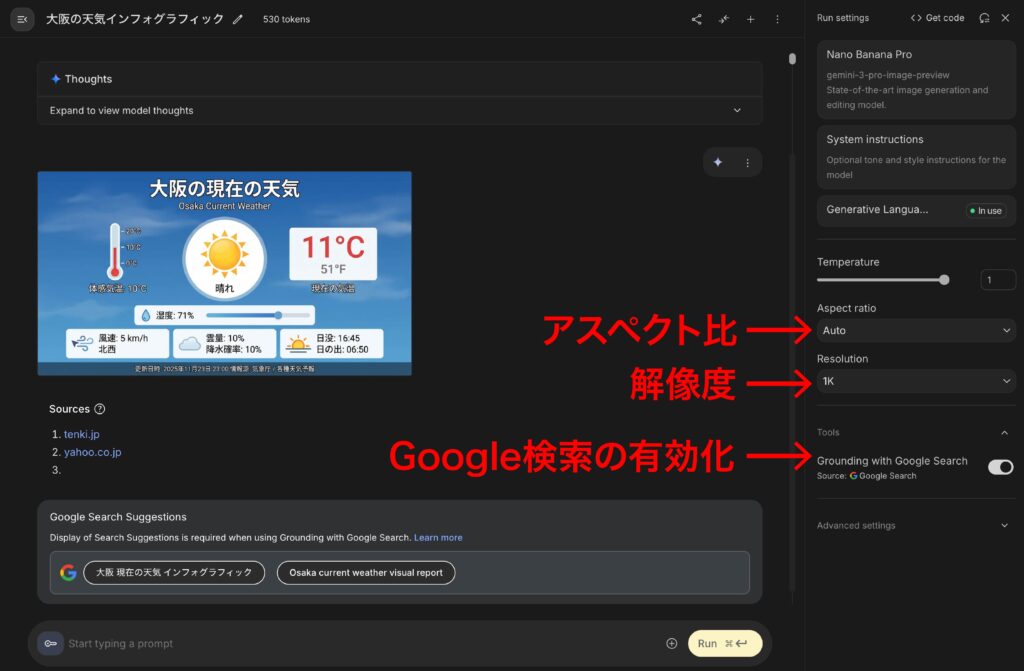Click the API key icon in prompt bar
This screenshot has height=671, width=1024.
point(50,643)
